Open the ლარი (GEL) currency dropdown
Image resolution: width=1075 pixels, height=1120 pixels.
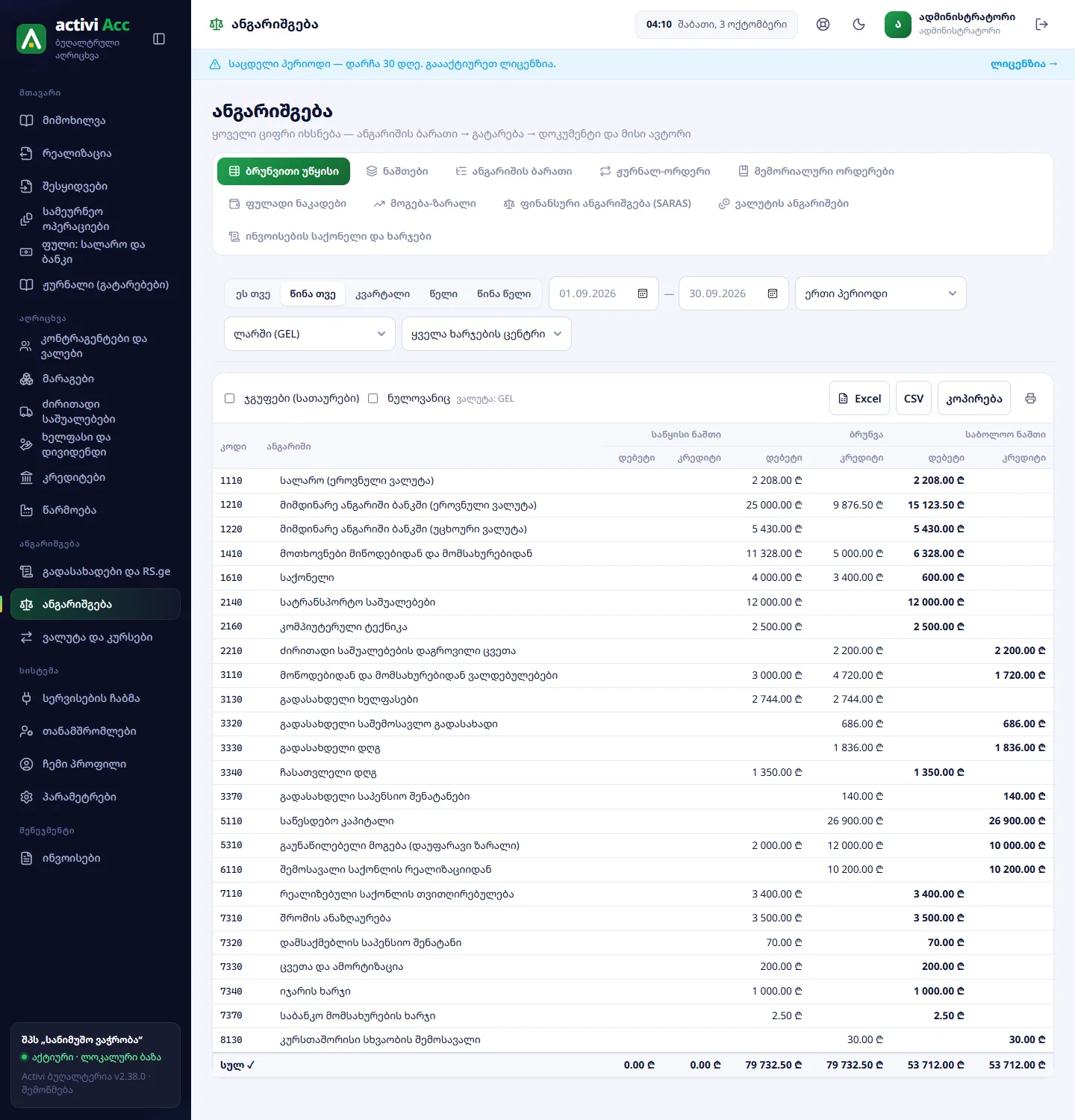(x=310, y=334)
